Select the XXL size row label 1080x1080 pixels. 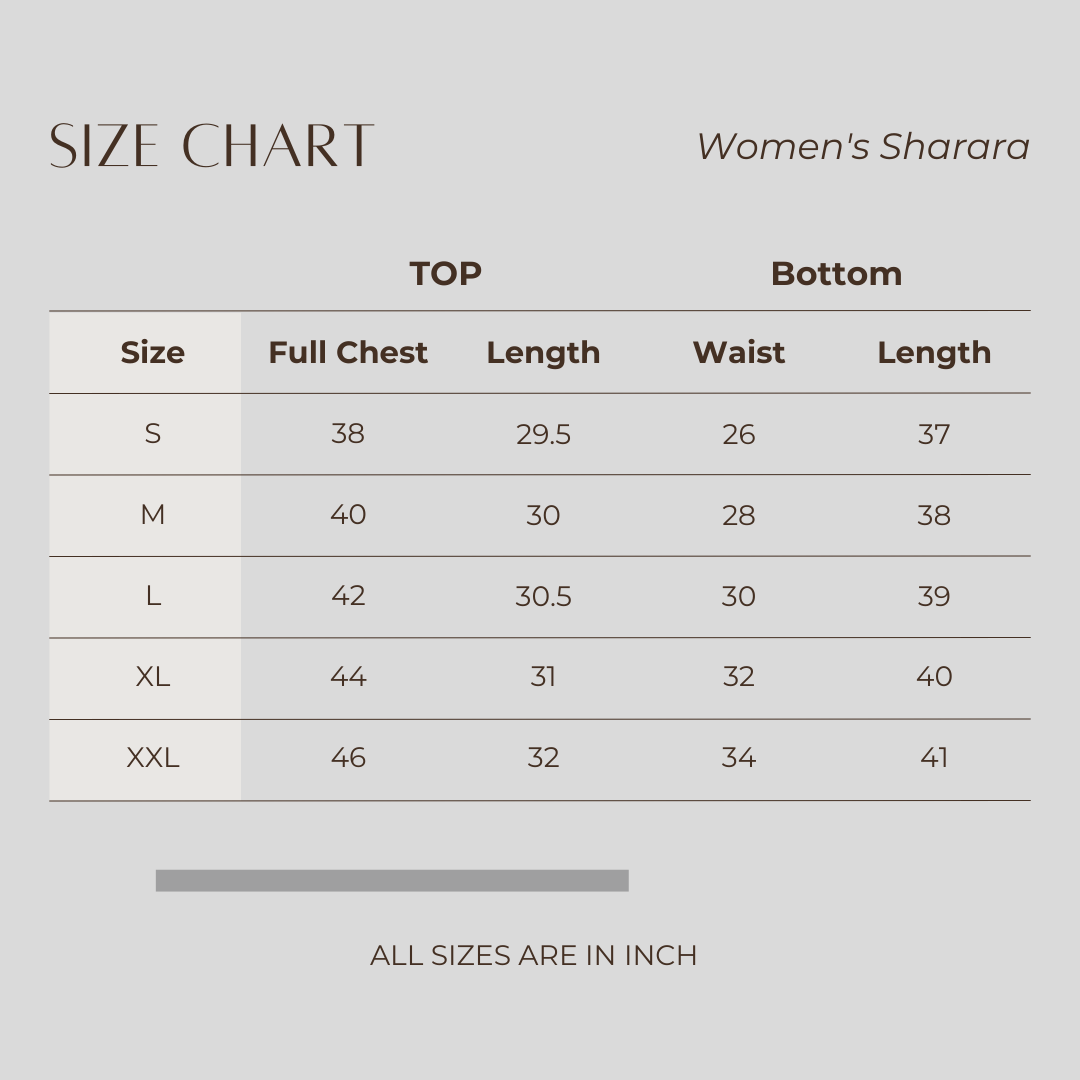pos(152,758)
